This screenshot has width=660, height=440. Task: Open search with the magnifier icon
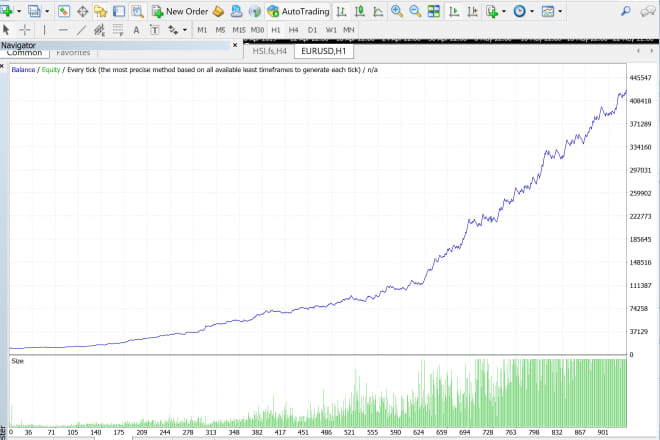point(626,11)
